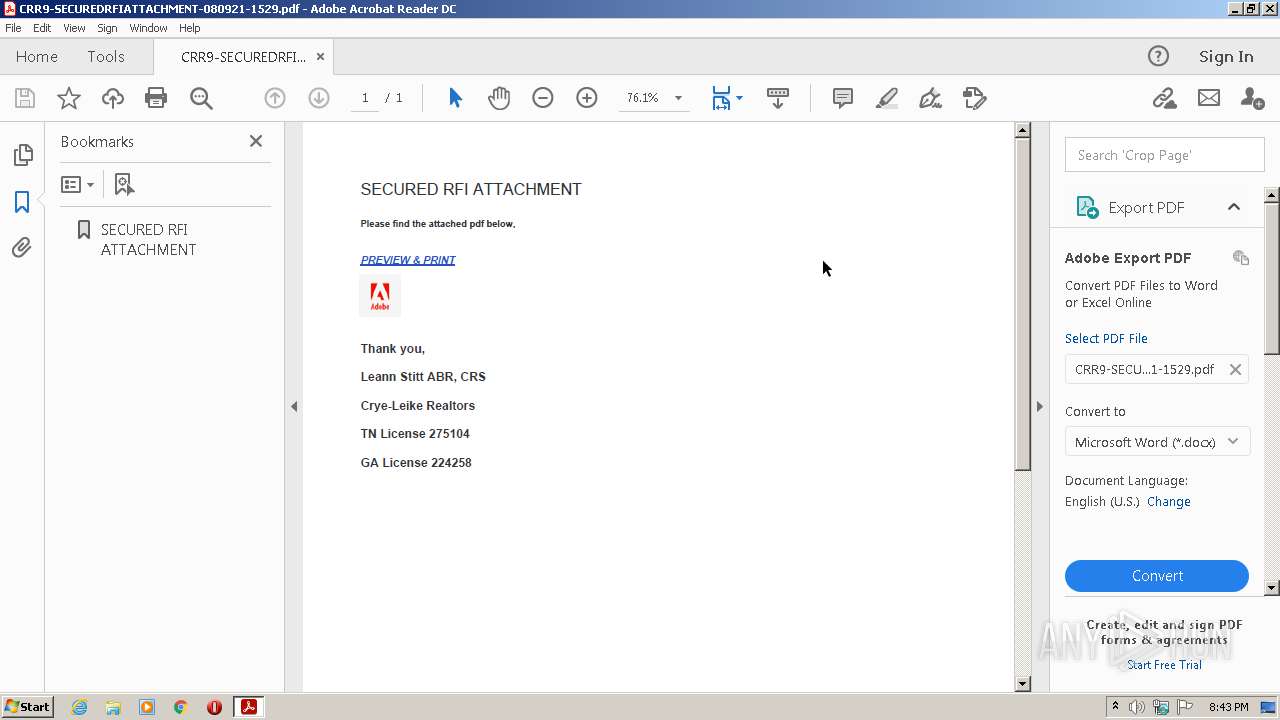Launch Internet Explorer from taskbar

[79, 707]
